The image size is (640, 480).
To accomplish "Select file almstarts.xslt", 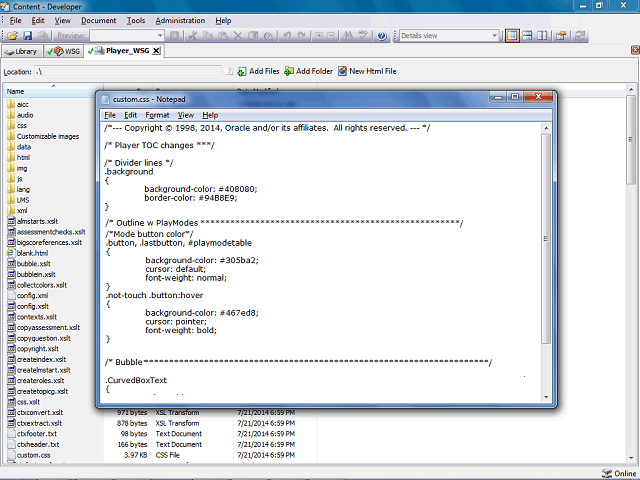I will click(33, 221).
